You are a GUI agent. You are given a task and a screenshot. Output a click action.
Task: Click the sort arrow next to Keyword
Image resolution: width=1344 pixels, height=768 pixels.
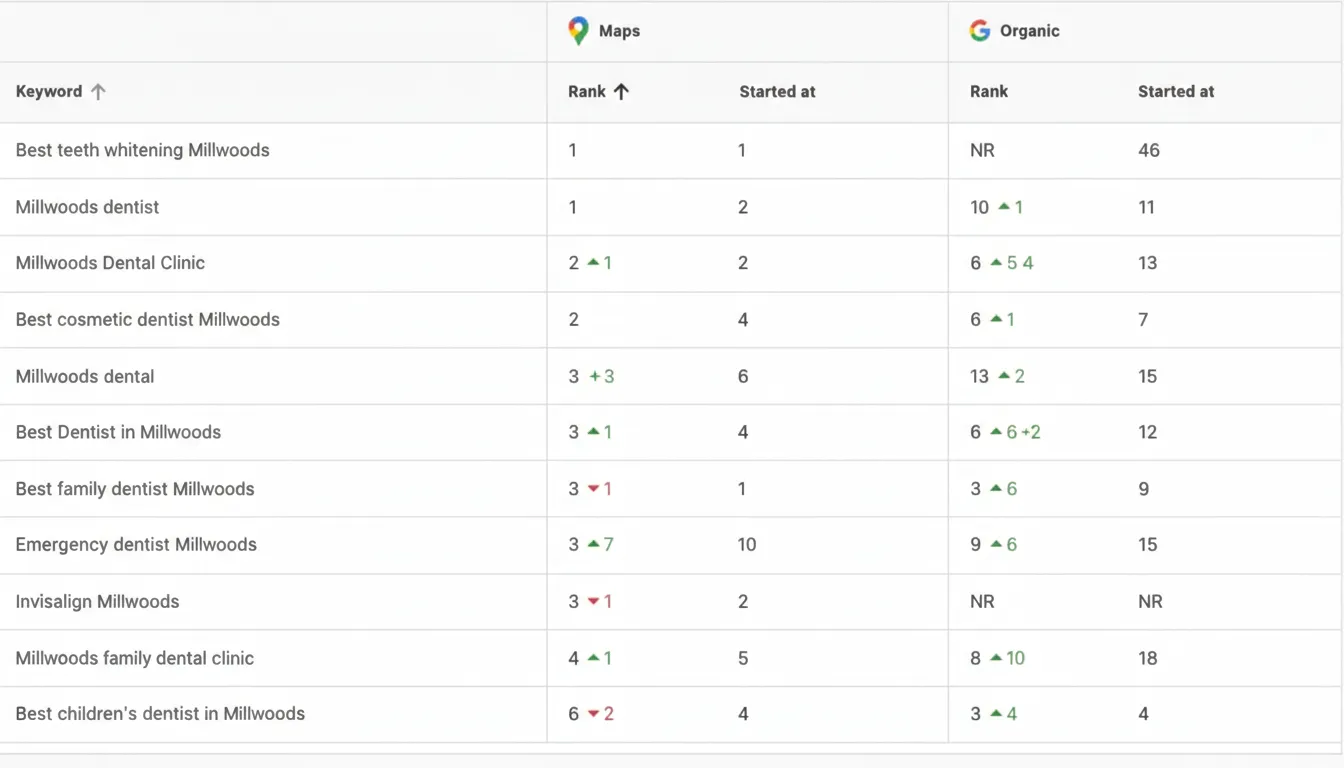(x=98, y=92)
